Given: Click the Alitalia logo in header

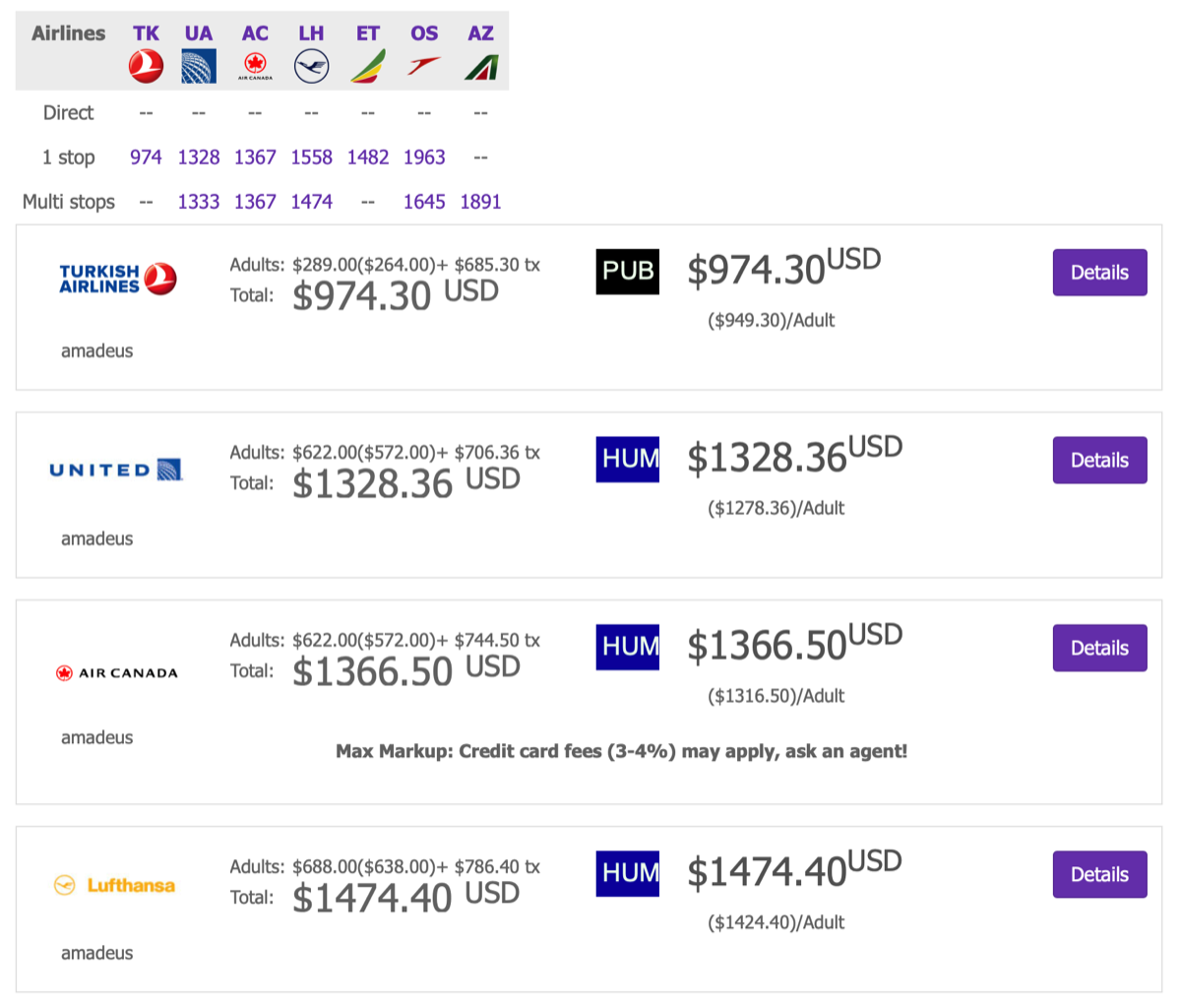Looking at the screenshot, I should coord(481,67).
